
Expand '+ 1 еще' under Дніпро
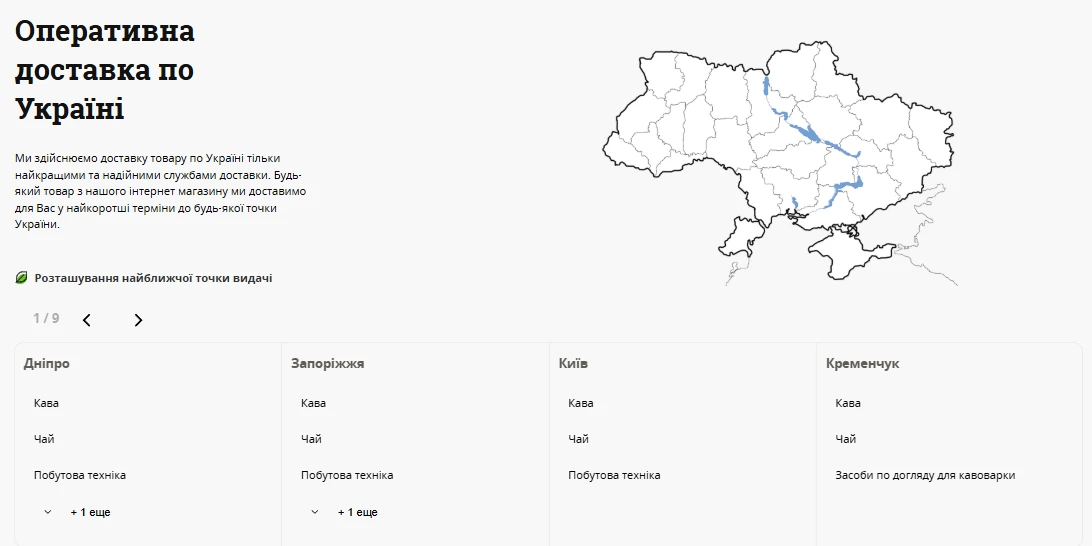pyautogui.click(x=91, y=513)
